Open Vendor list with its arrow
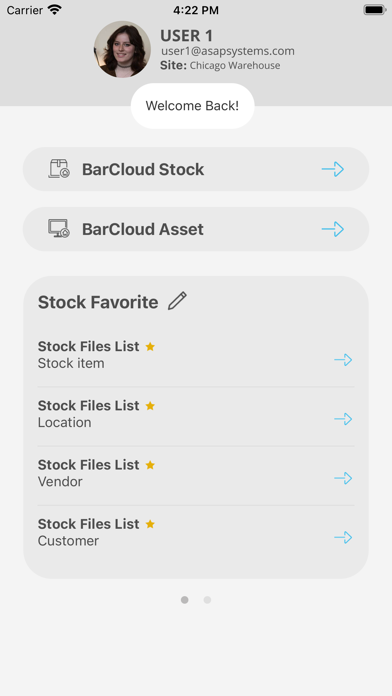This screenshot has width=392, height=696. (x=343, y=478)
